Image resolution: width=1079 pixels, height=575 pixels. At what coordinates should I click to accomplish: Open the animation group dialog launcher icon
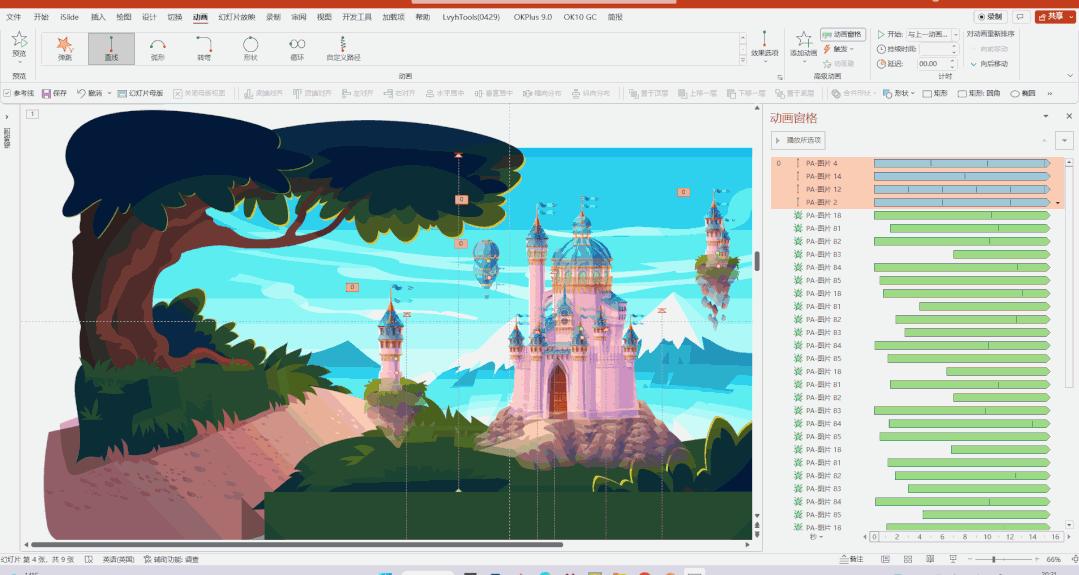point(780,77)
